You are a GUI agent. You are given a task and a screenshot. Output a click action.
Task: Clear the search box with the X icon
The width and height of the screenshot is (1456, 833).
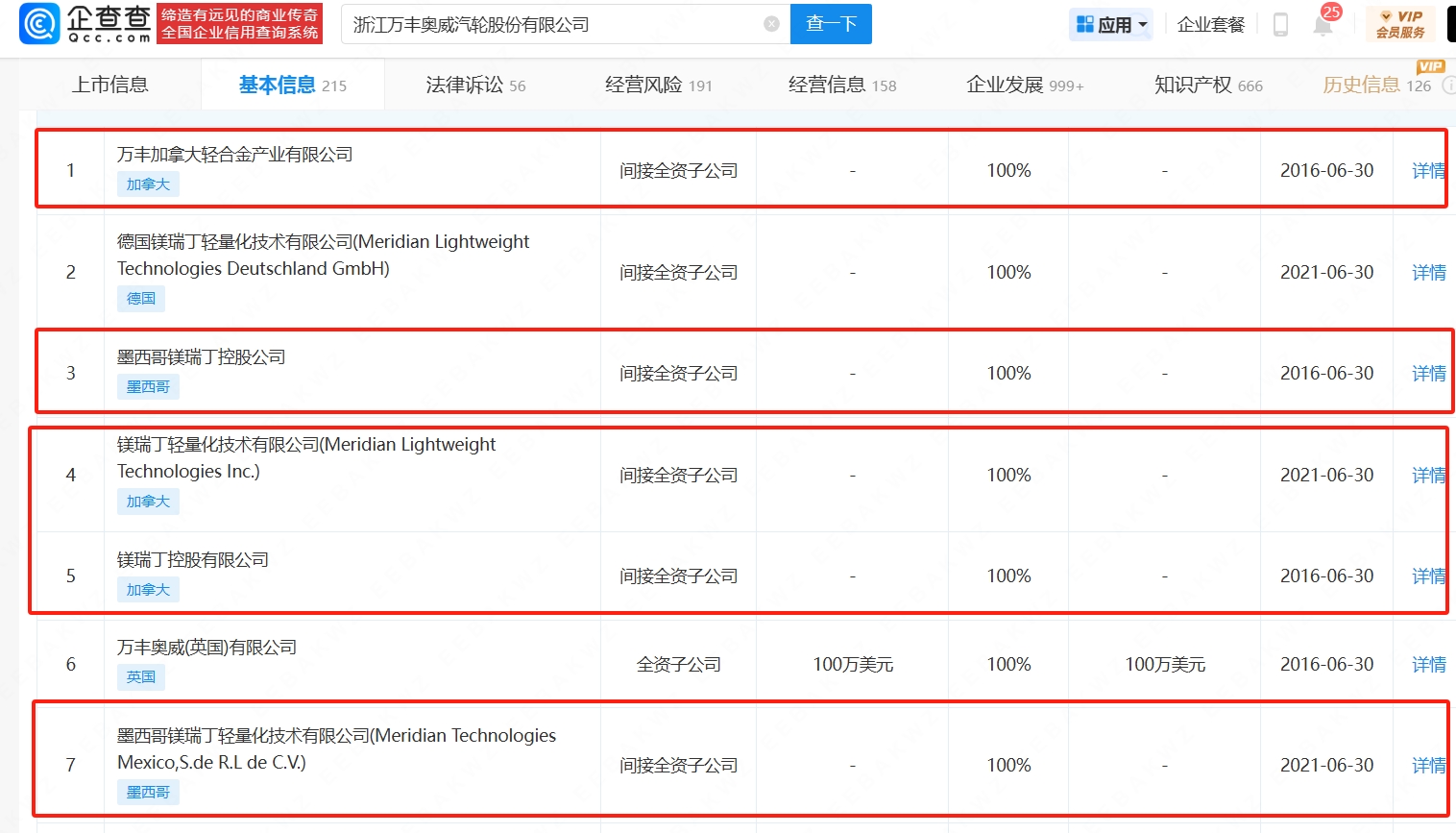(x=771, y=24)
